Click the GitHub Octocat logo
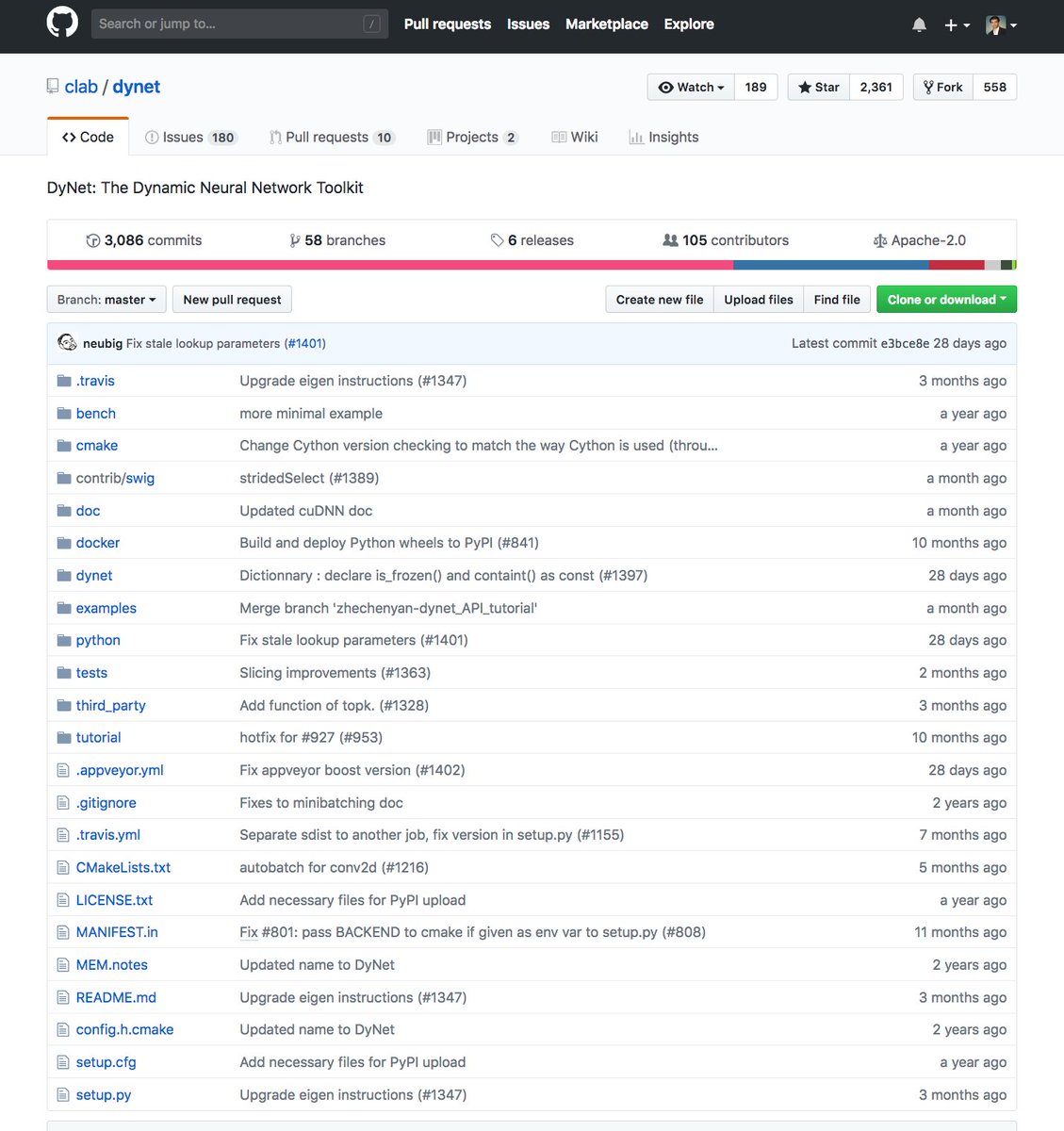The image size is (1064, 1131). tap(62, 23)
